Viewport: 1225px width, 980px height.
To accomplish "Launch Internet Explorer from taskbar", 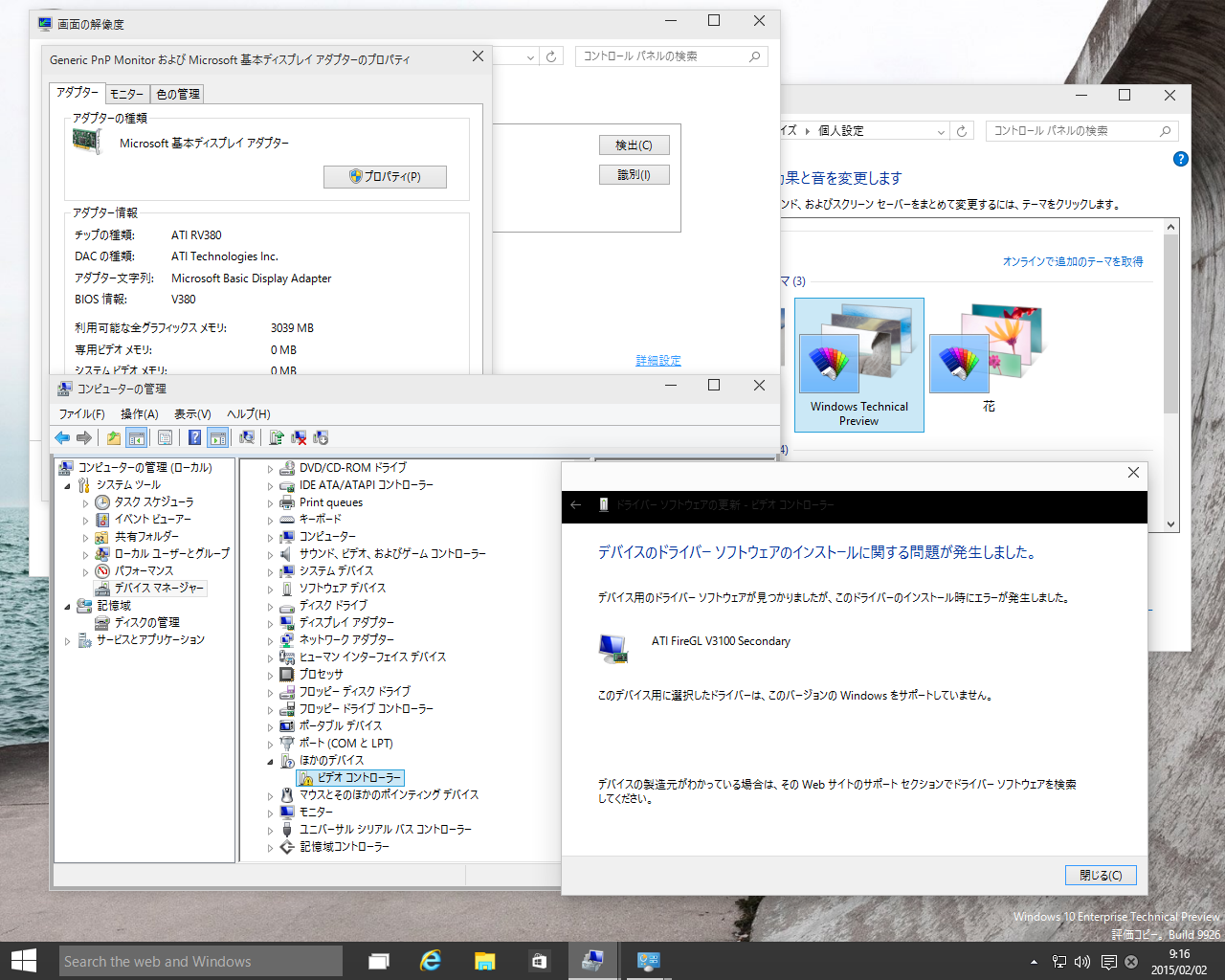I will (432, 961).
